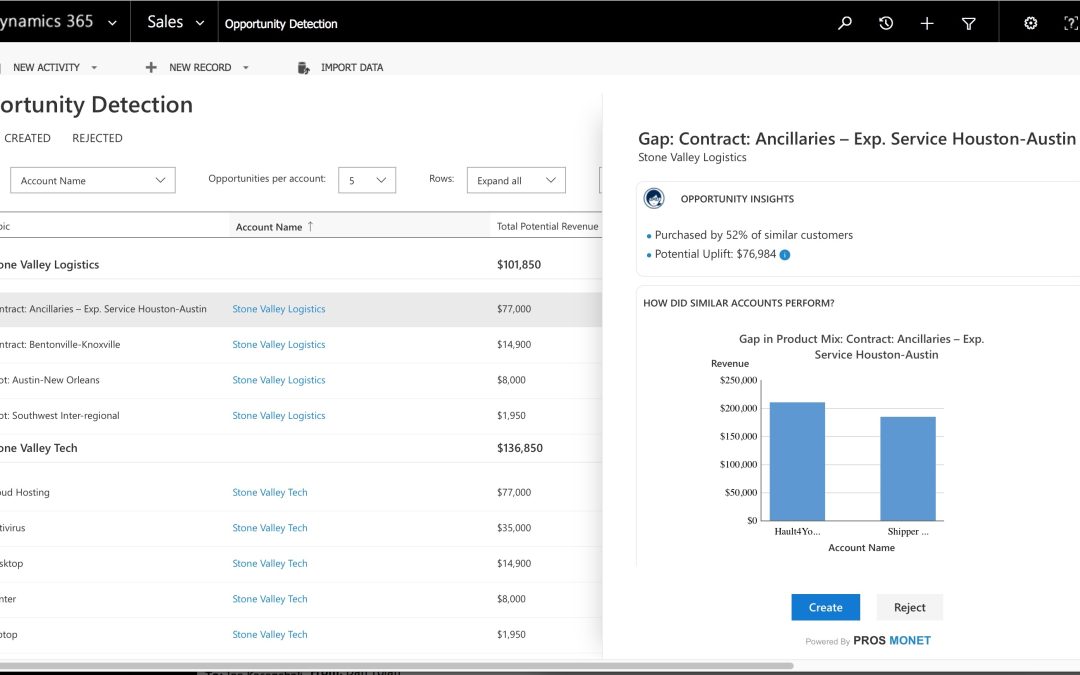This screenshot has width=1080, height=675.
Task: Open the Account Name filter dropdown
Action: pyautogui.click(x=93, y=180)
